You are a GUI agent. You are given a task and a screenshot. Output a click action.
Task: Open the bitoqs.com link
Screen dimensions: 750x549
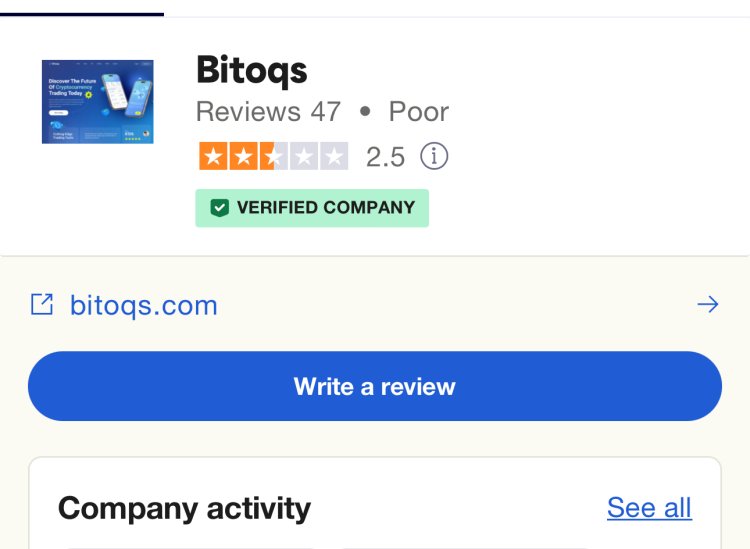143,305
